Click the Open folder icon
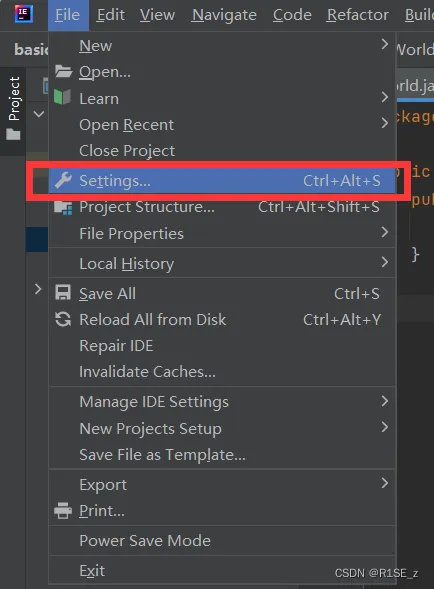 coord(63,71)
